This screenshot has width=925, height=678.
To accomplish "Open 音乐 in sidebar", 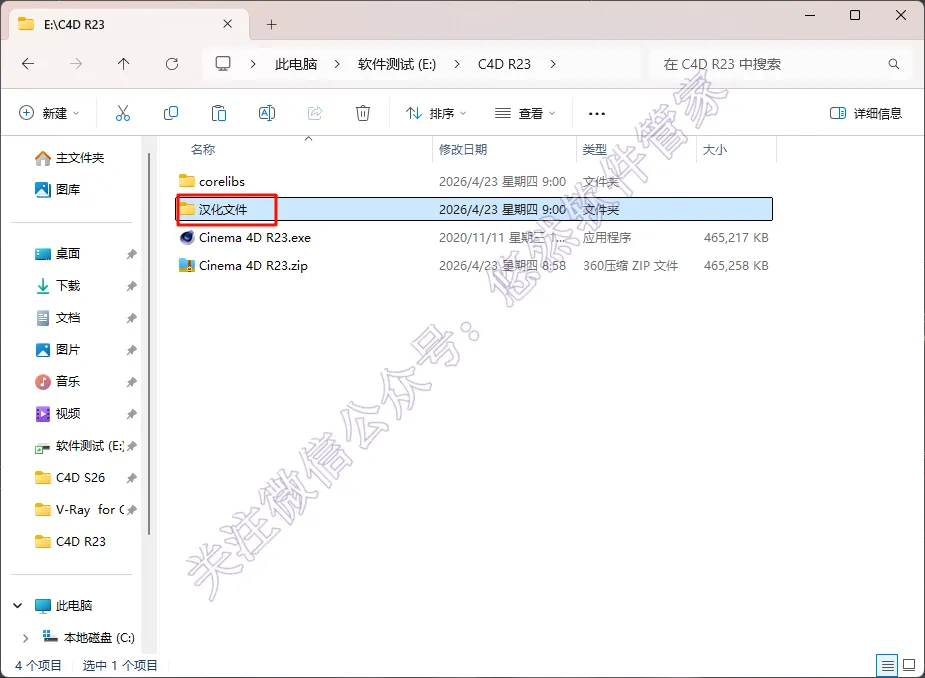I will click(58, 381).
